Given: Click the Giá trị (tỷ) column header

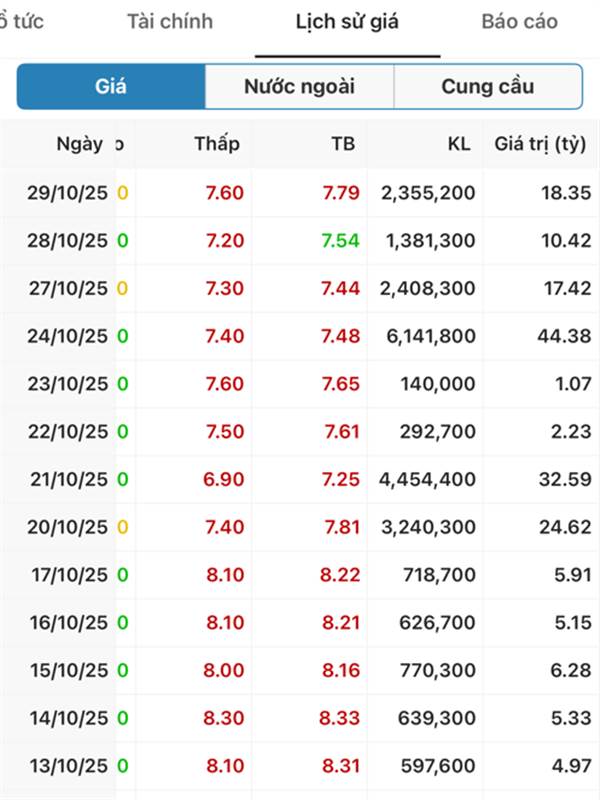Looking at the screenshot, I should pos(541,144).
